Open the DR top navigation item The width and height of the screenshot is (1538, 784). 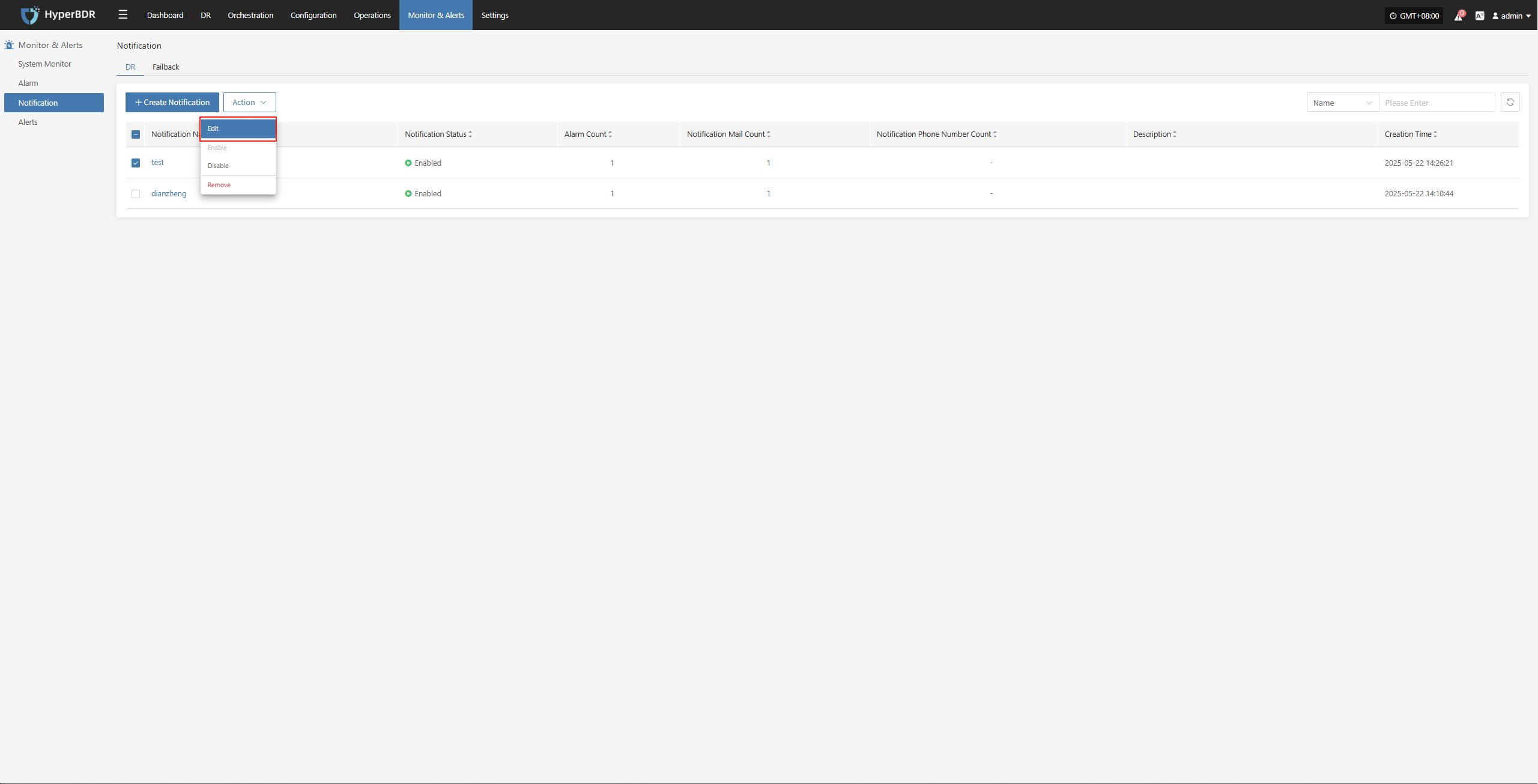tap(205, 15)
